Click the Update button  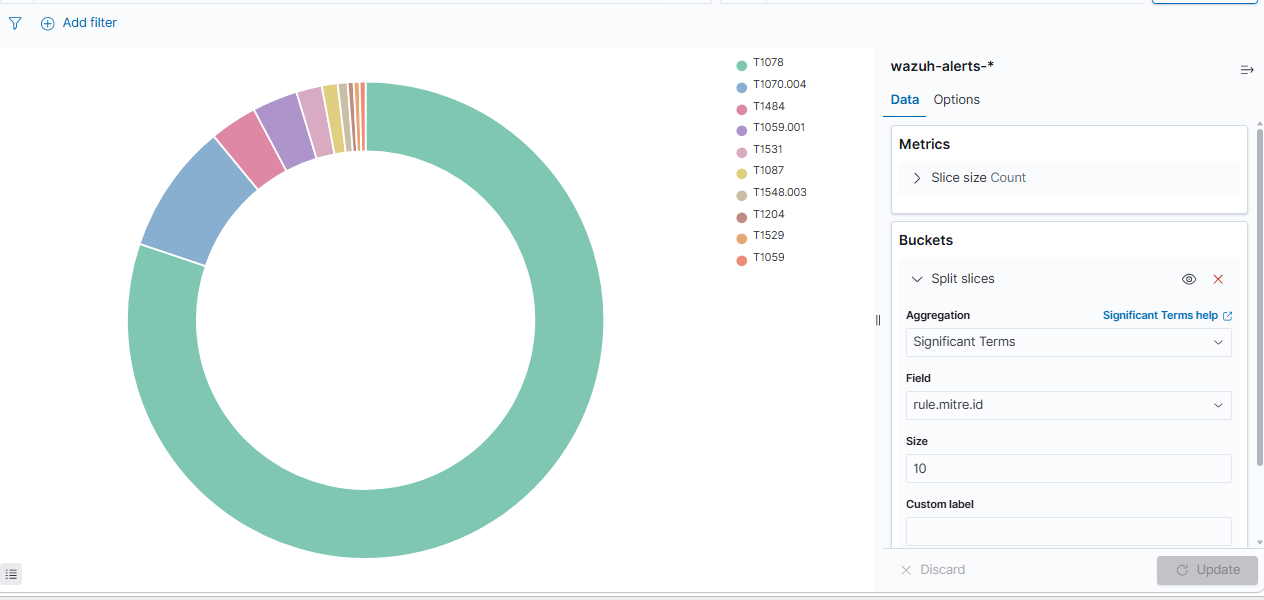(1207, 570)
